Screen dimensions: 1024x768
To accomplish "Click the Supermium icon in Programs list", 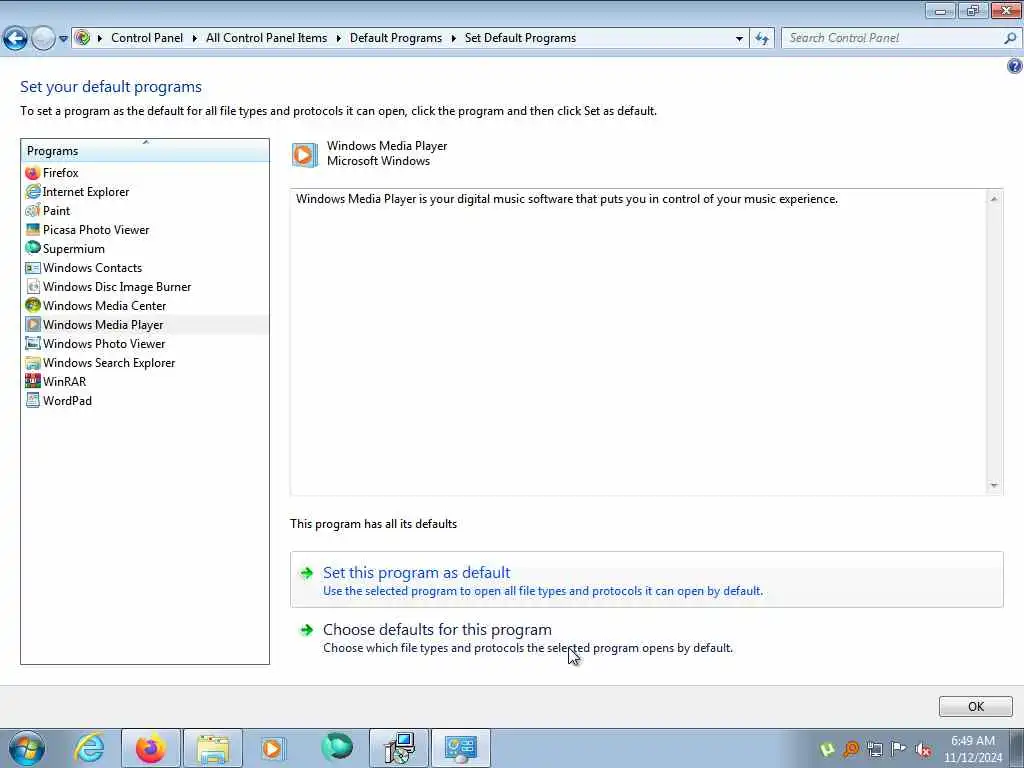I will (33, 249).
